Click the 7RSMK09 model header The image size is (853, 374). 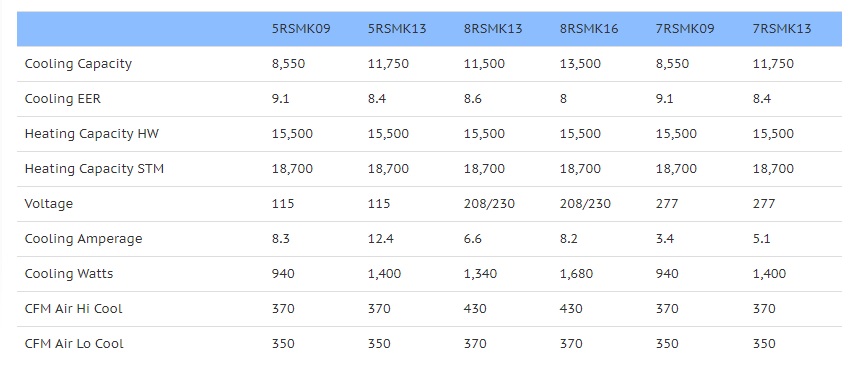click(x=685, y=29)
